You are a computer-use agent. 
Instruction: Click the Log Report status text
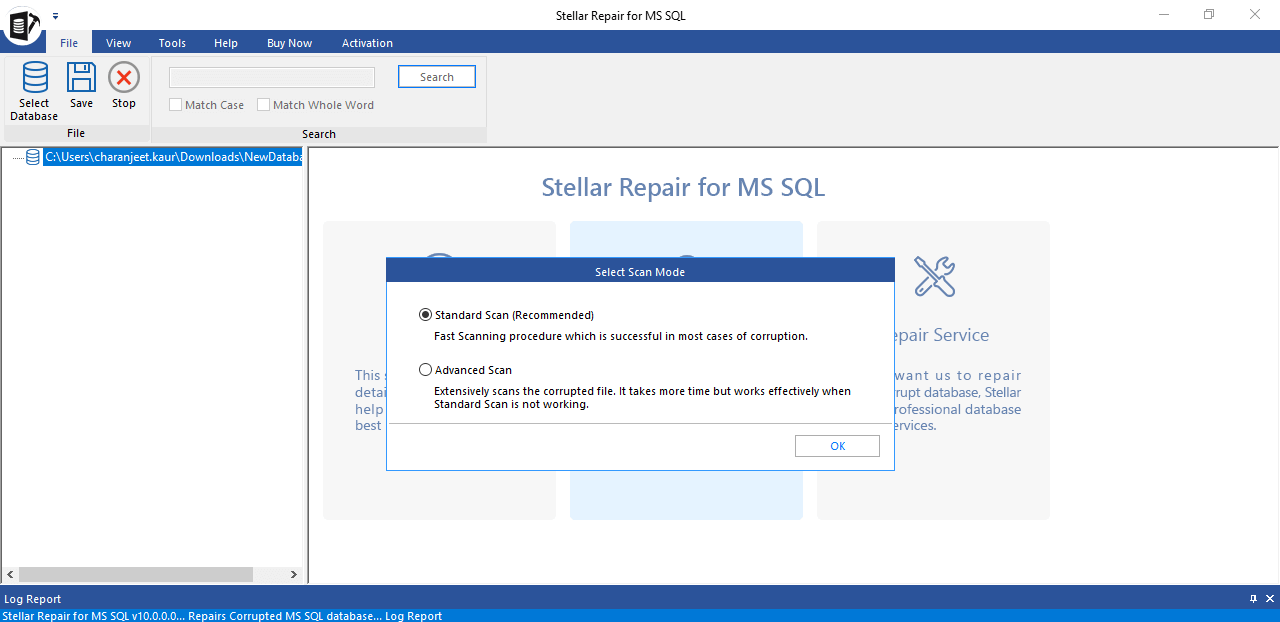pos(222,616)
